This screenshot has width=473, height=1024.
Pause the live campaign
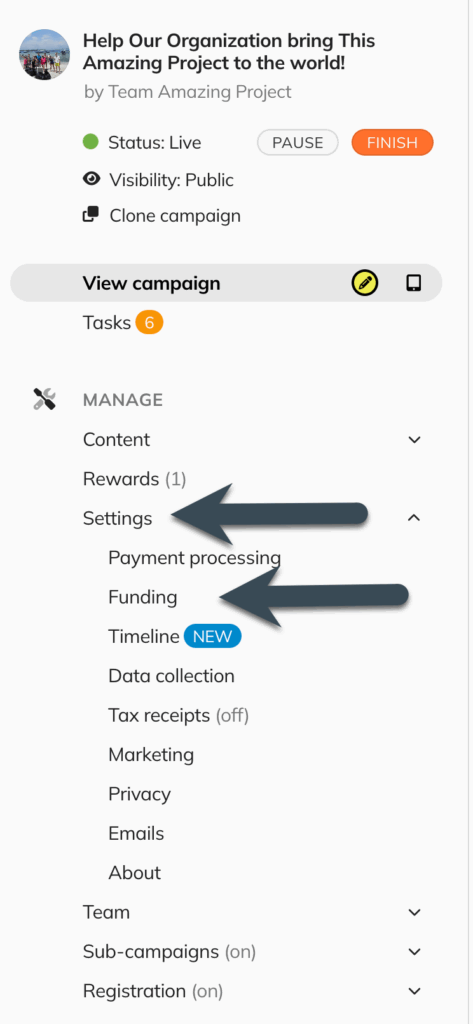click(x=298, y=142)
